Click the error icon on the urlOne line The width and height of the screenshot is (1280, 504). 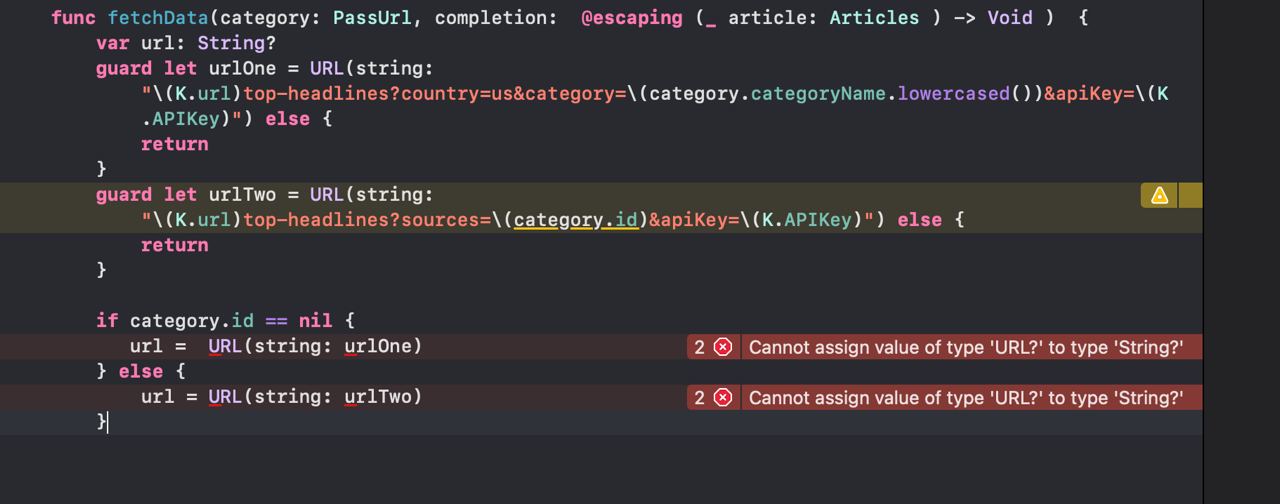[x=723, y=347]
